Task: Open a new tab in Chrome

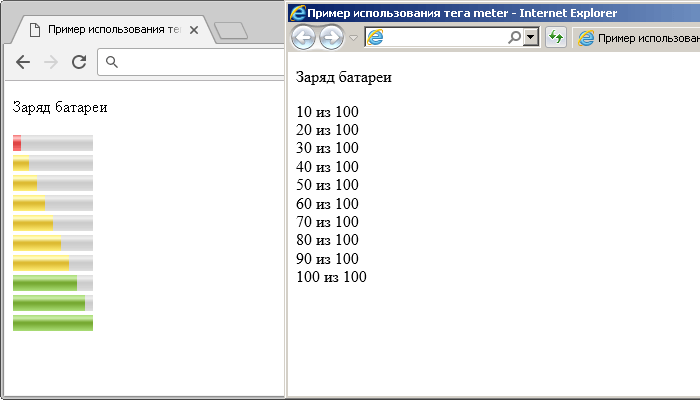Action: point(231,31)
